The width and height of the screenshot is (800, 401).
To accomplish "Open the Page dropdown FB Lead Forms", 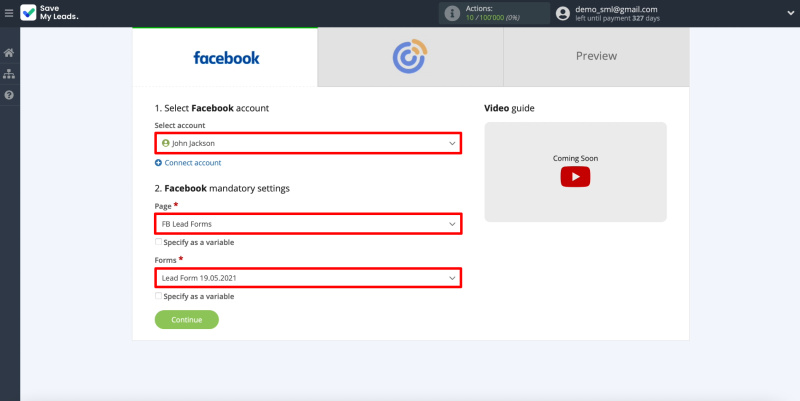I will tap(308, 224).
